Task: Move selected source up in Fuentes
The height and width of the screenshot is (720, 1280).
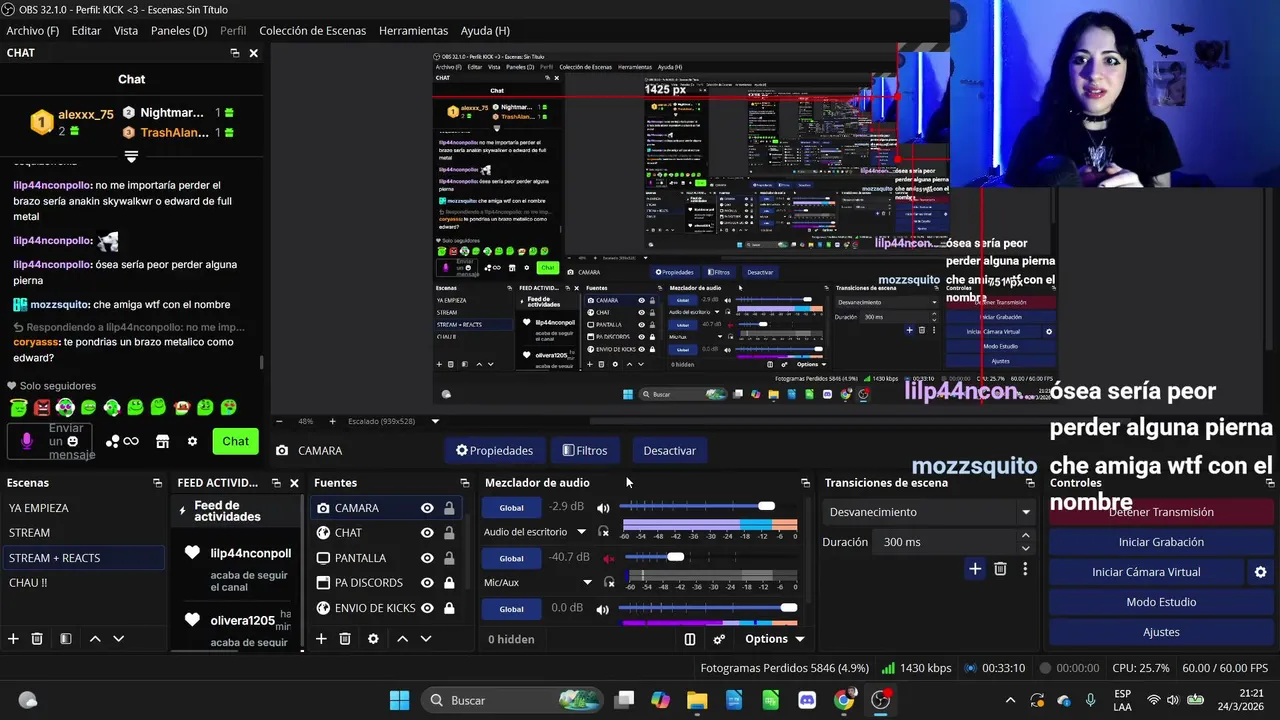Action: pos(402,639)
